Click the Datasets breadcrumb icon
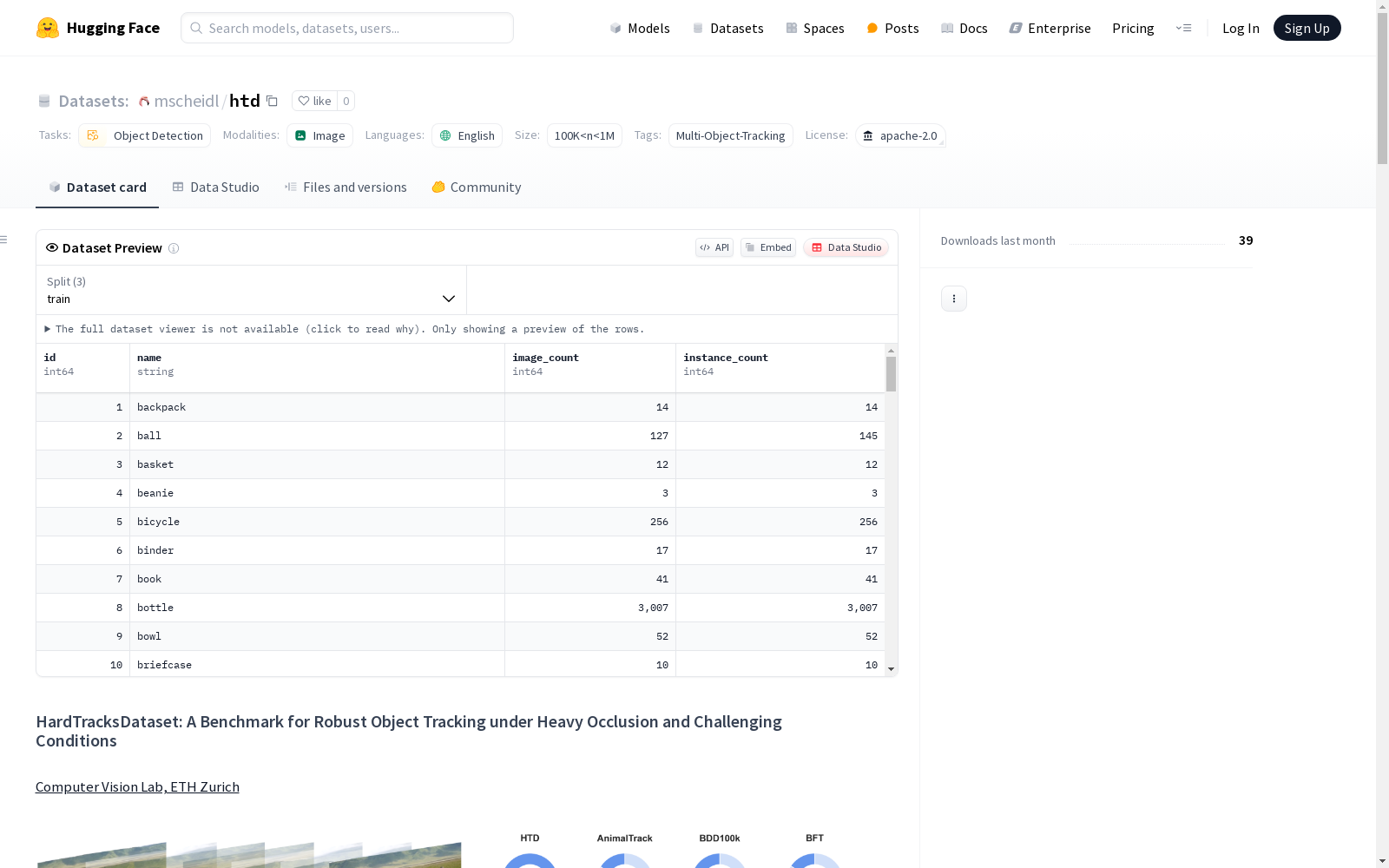 tap(44, 102)
